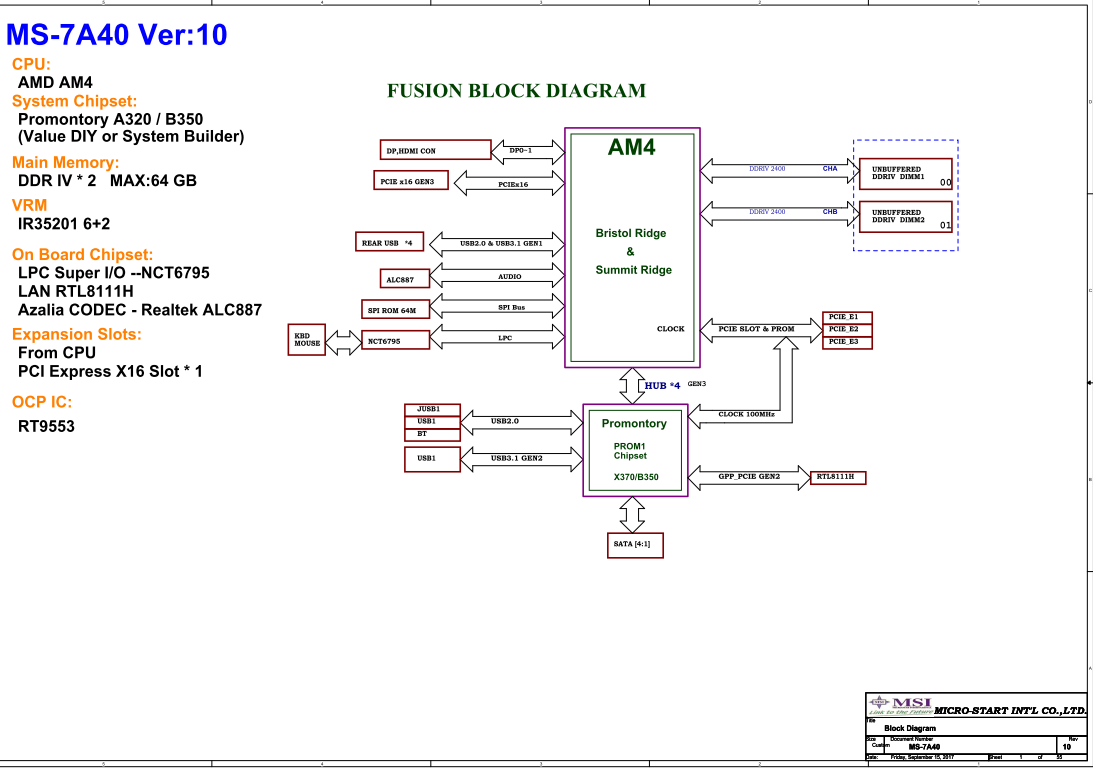Click the "SPI Bus" arrow

(x=497, y=306)
